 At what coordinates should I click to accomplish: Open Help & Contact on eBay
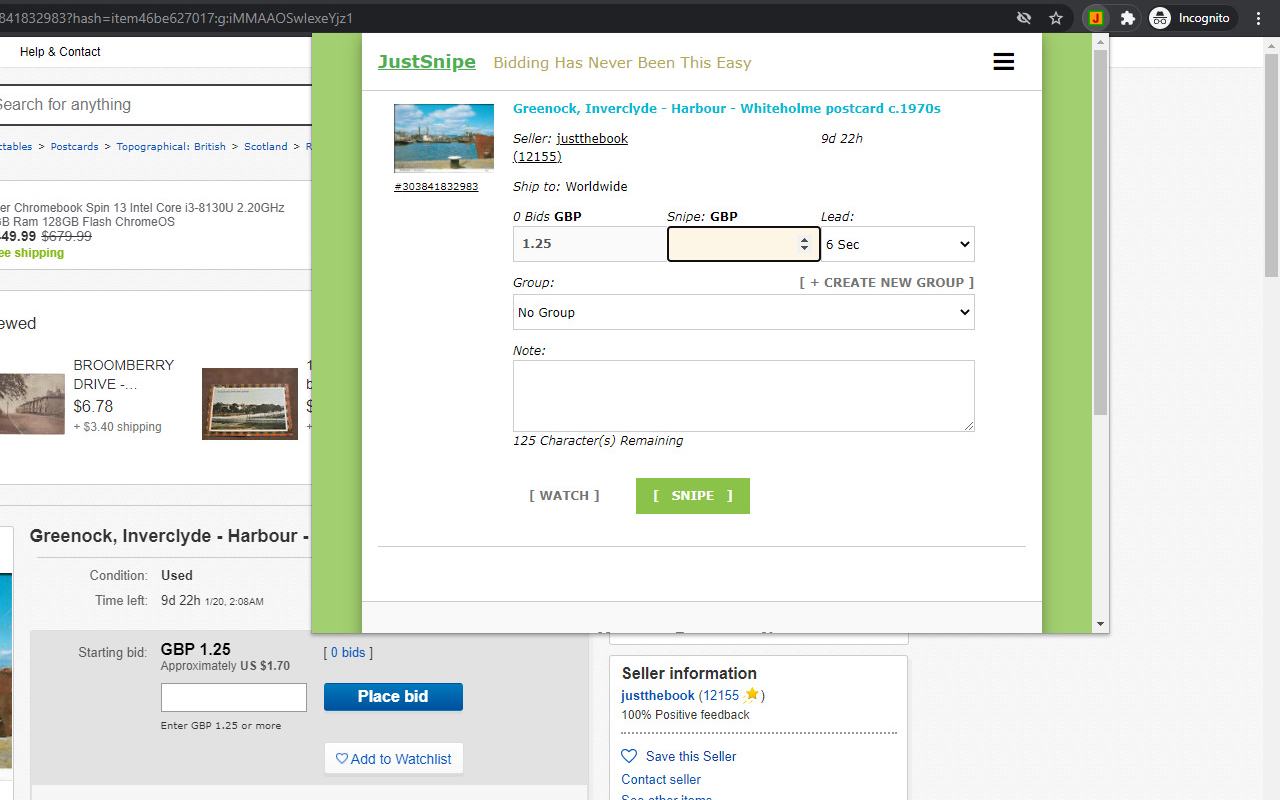(60, 52)
